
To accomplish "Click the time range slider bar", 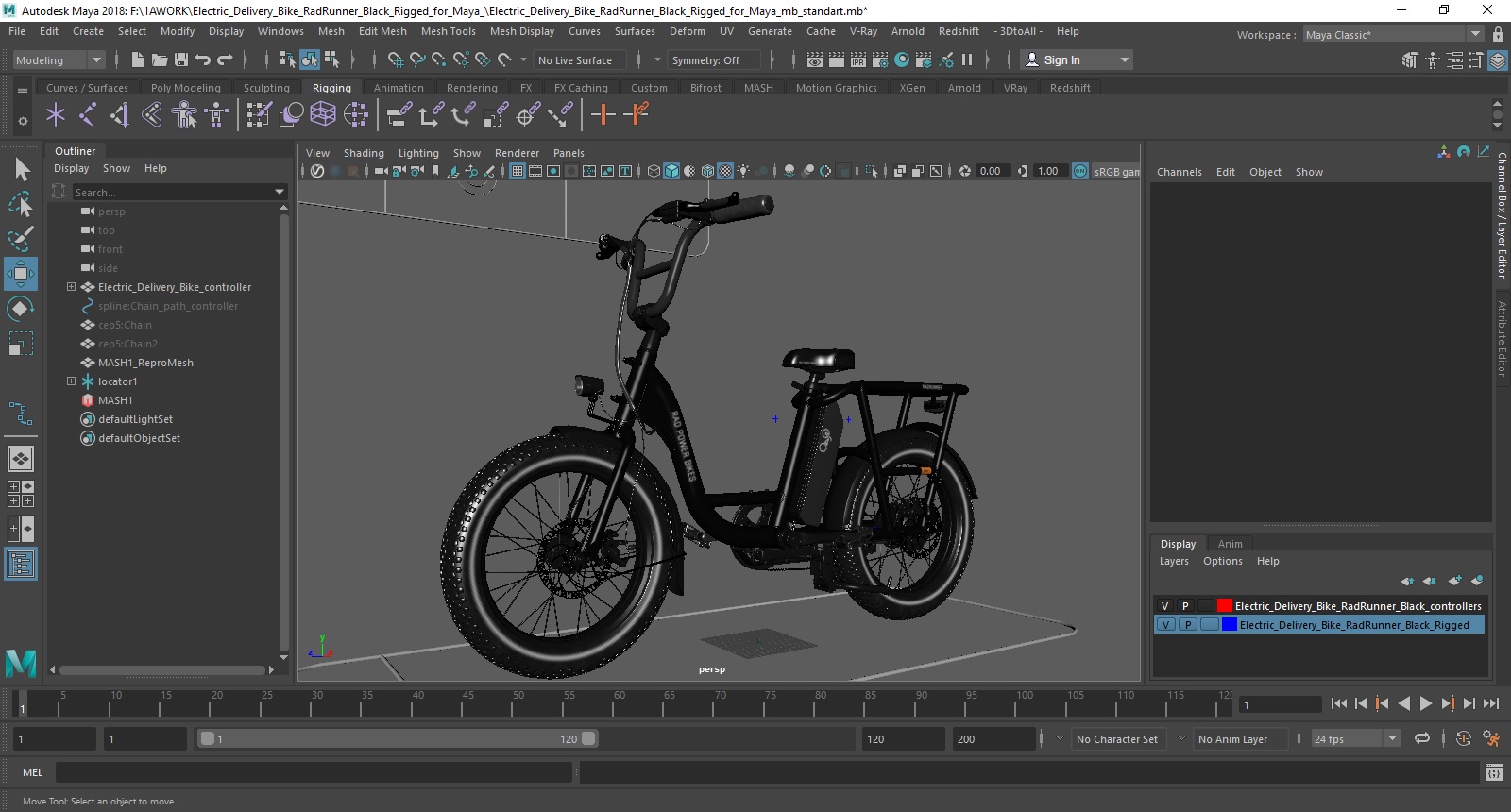I will (398, 738).
